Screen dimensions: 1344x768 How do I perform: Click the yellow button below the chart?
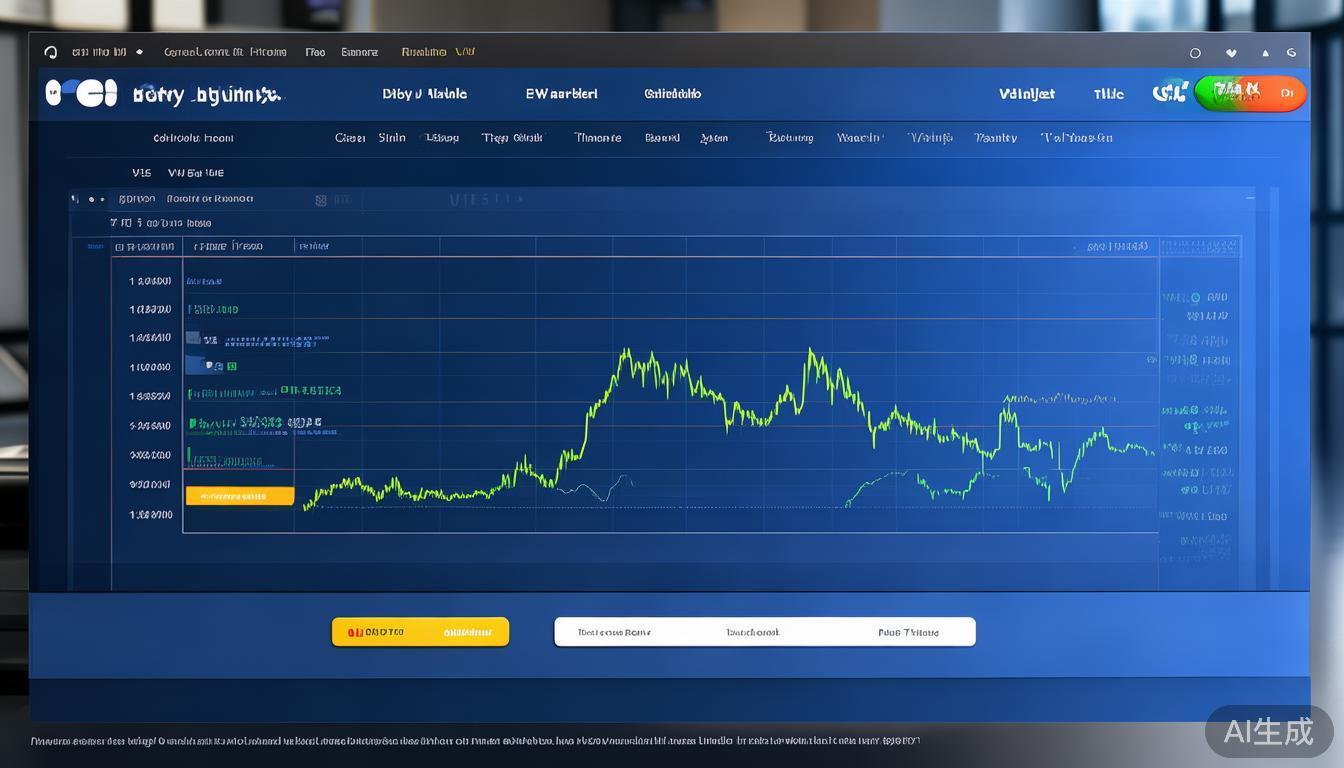420,632
